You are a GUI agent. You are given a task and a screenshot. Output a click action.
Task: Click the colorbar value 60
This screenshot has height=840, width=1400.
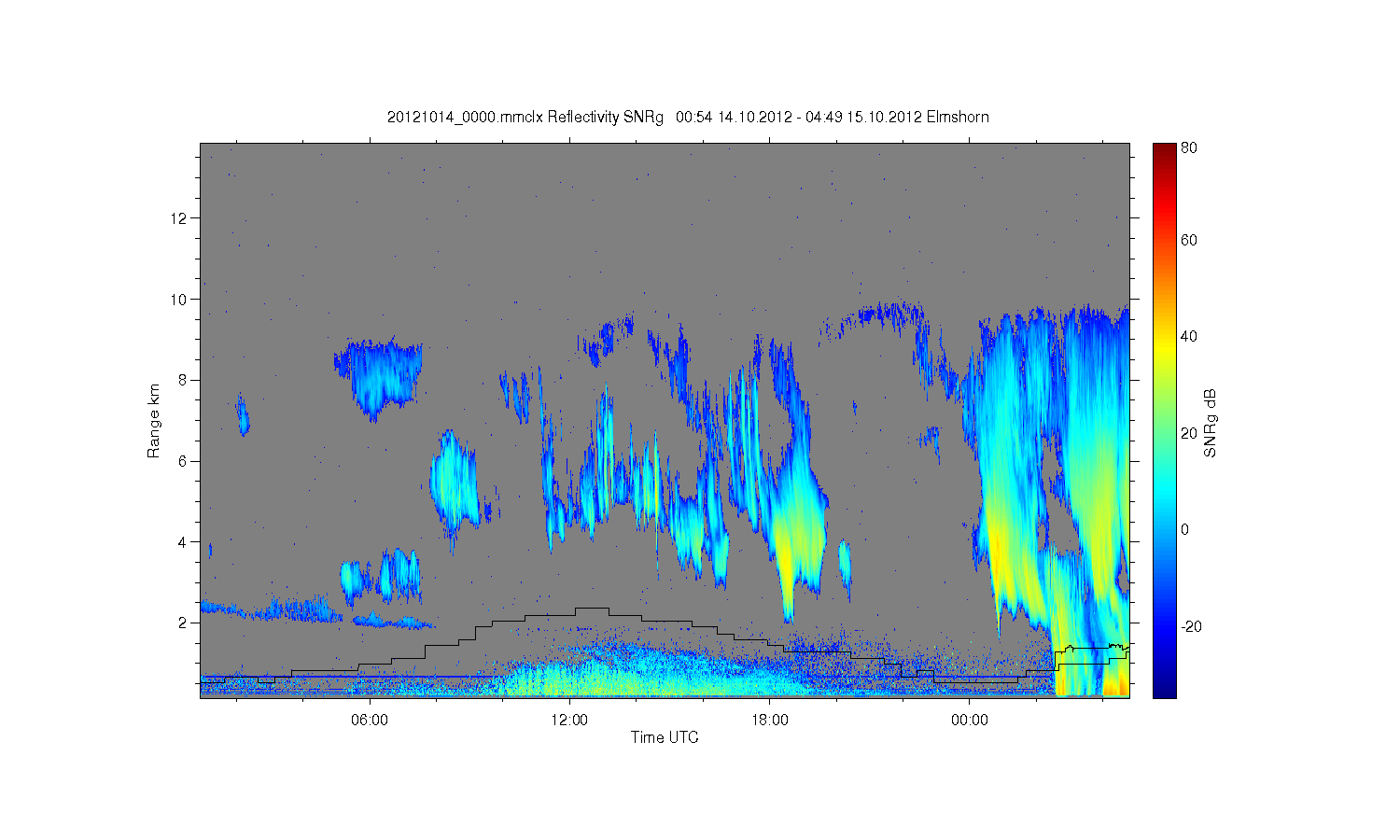(1189, 240)
